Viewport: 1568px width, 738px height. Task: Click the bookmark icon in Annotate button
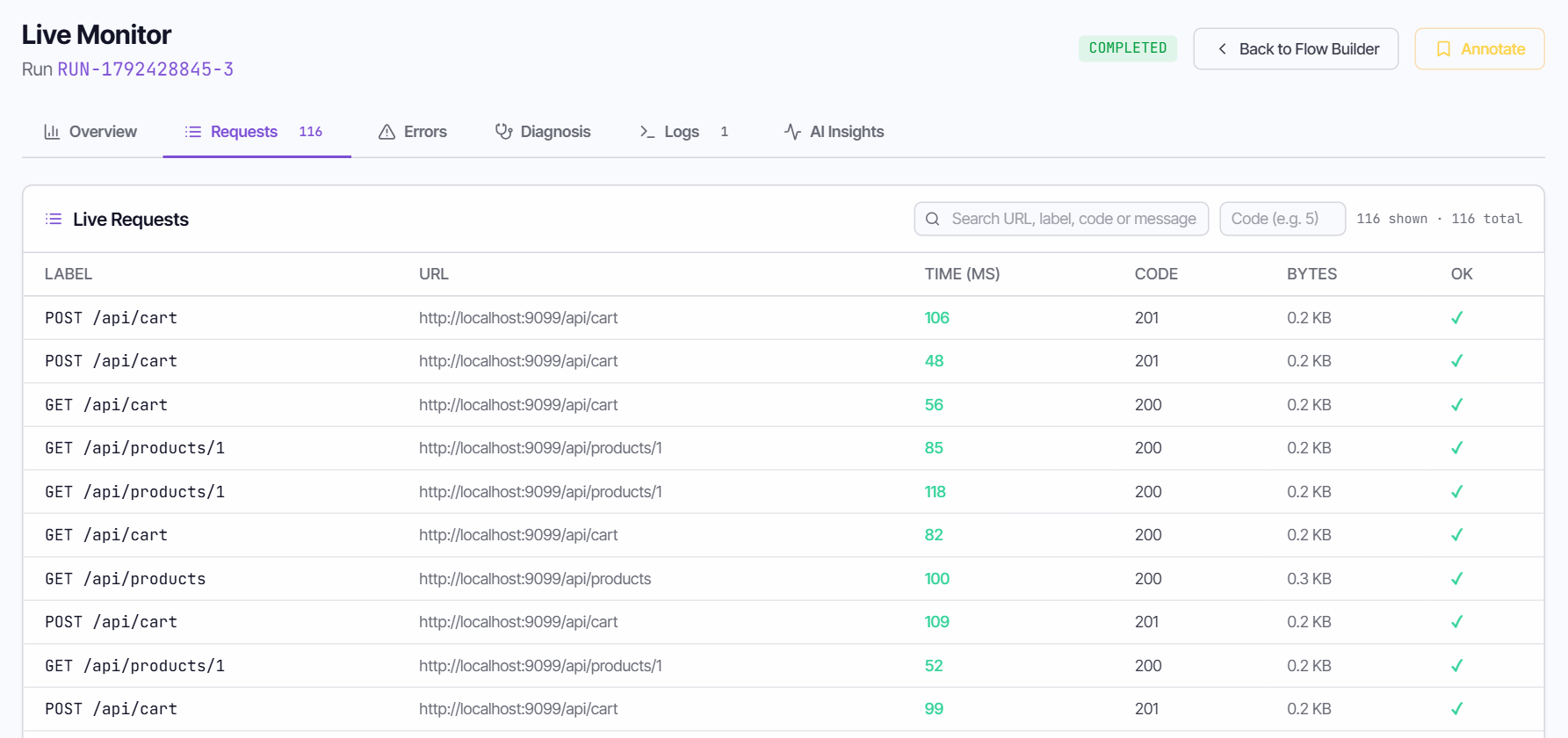coord(1443,49)
